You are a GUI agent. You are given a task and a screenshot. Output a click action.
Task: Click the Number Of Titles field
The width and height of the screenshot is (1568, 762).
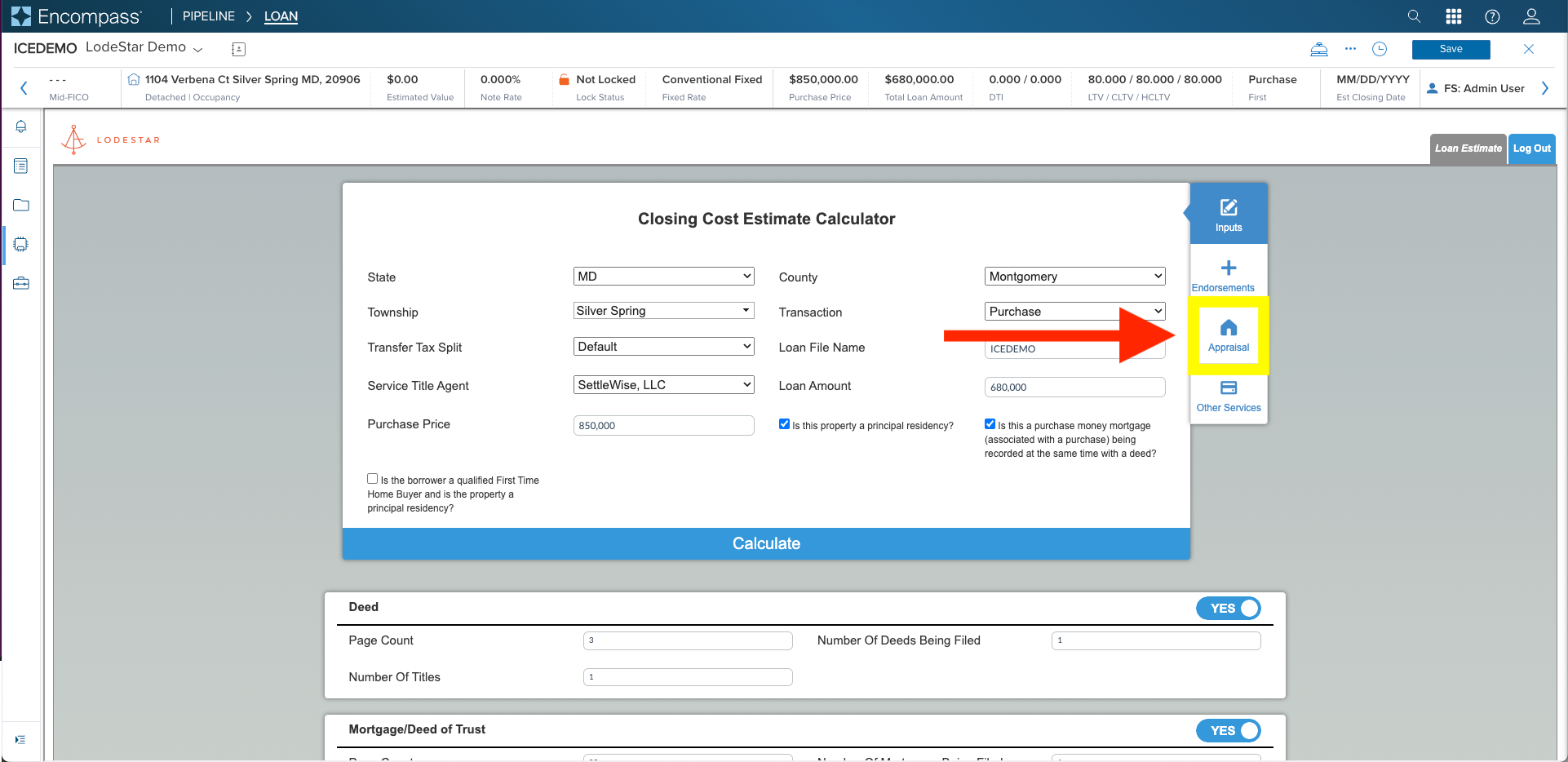688,677
